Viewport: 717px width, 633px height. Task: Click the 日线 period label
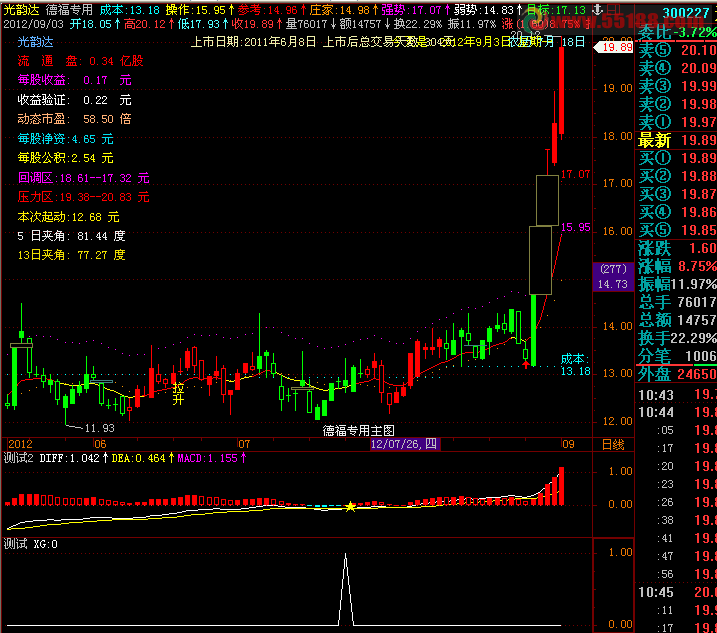(613, 444)
